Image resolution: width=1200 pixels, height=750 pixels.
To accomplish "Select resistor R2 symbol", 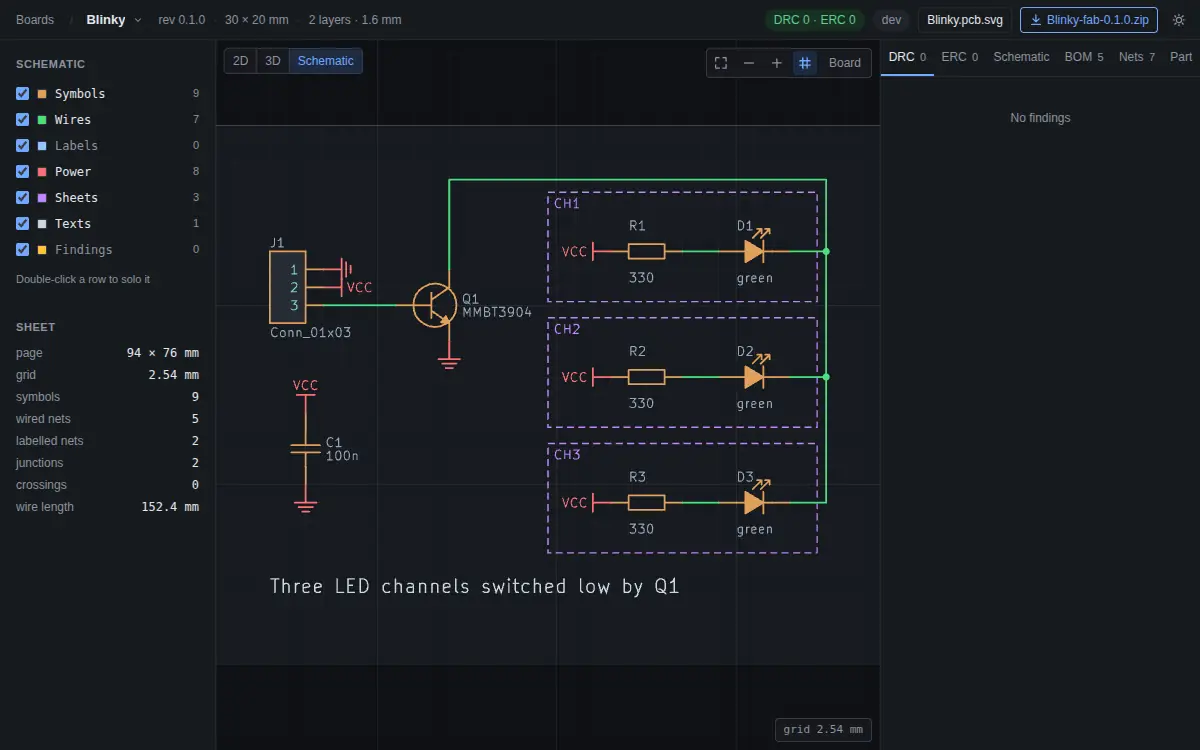I will pos(646,377).
